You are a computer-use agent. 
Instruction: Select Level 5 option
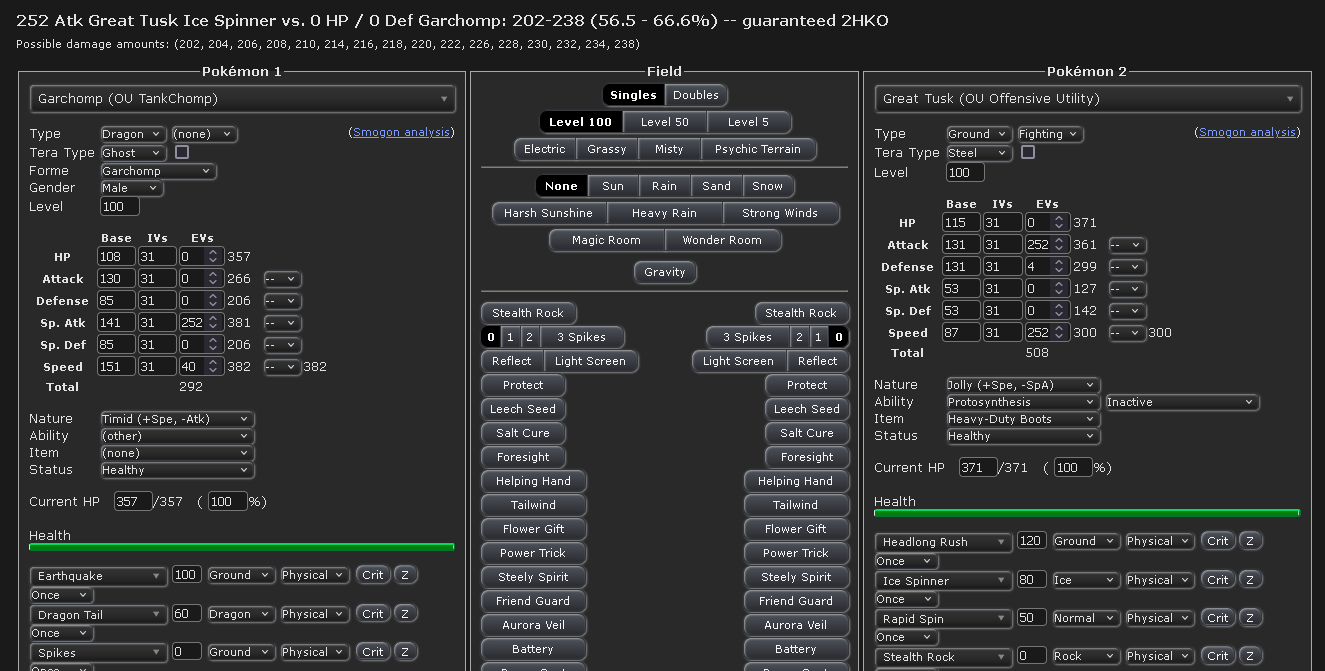pos(749,122)
